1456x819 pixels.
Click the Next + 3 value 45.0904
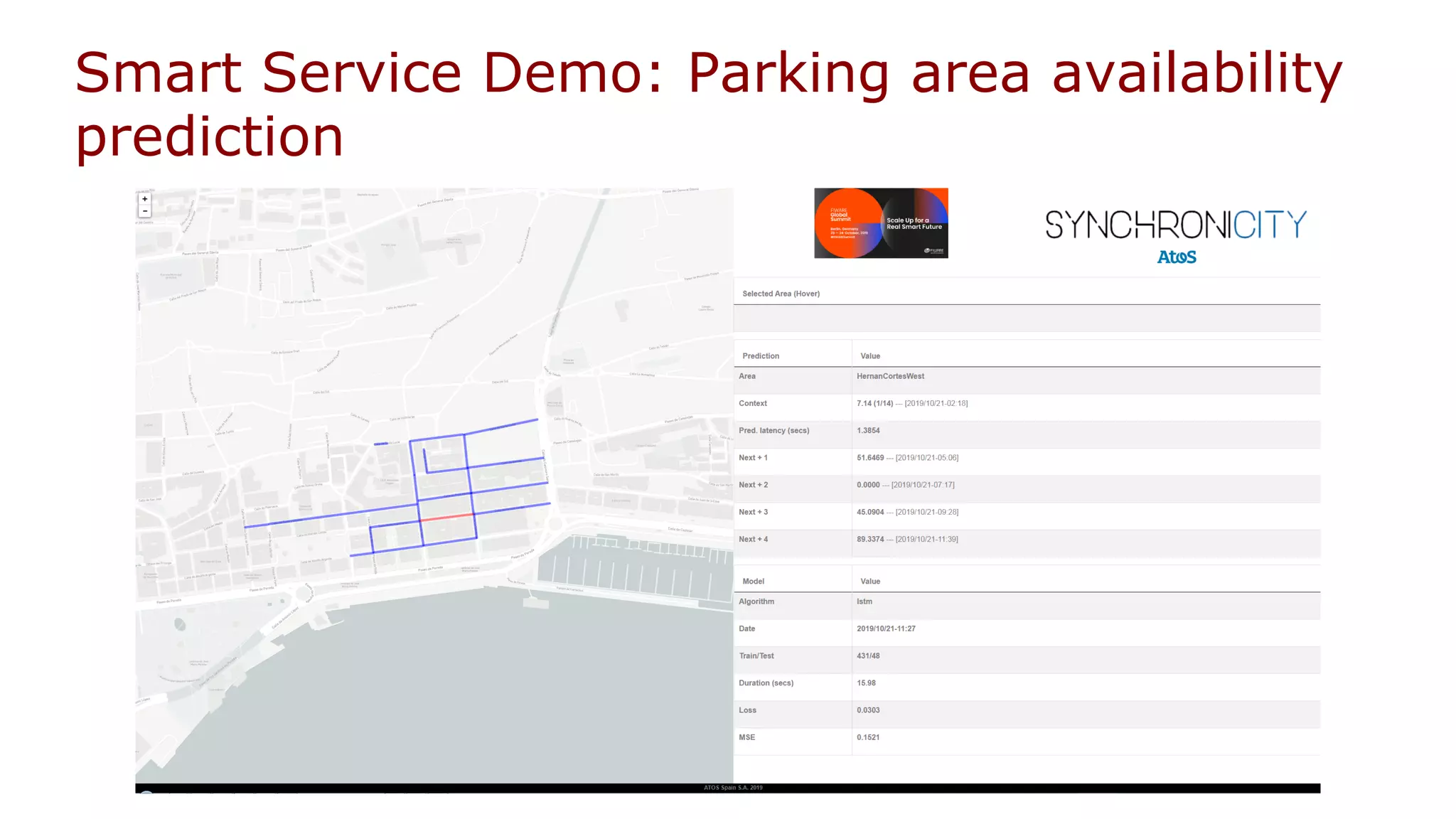870,512
